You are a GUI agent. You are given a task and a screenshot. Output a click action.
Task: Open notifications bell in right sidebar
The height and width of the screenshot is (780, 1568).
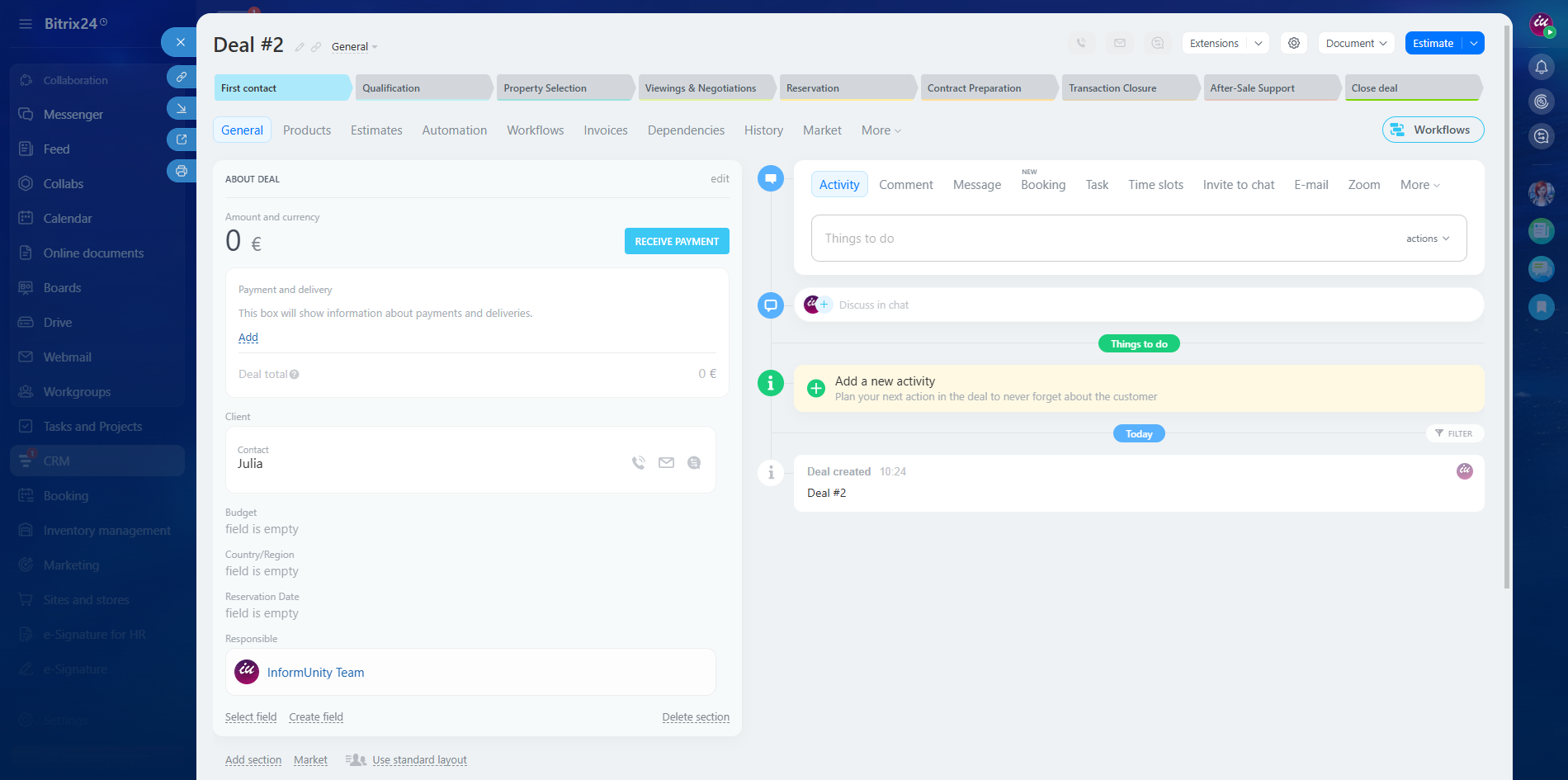click(x=1541, y=67)
